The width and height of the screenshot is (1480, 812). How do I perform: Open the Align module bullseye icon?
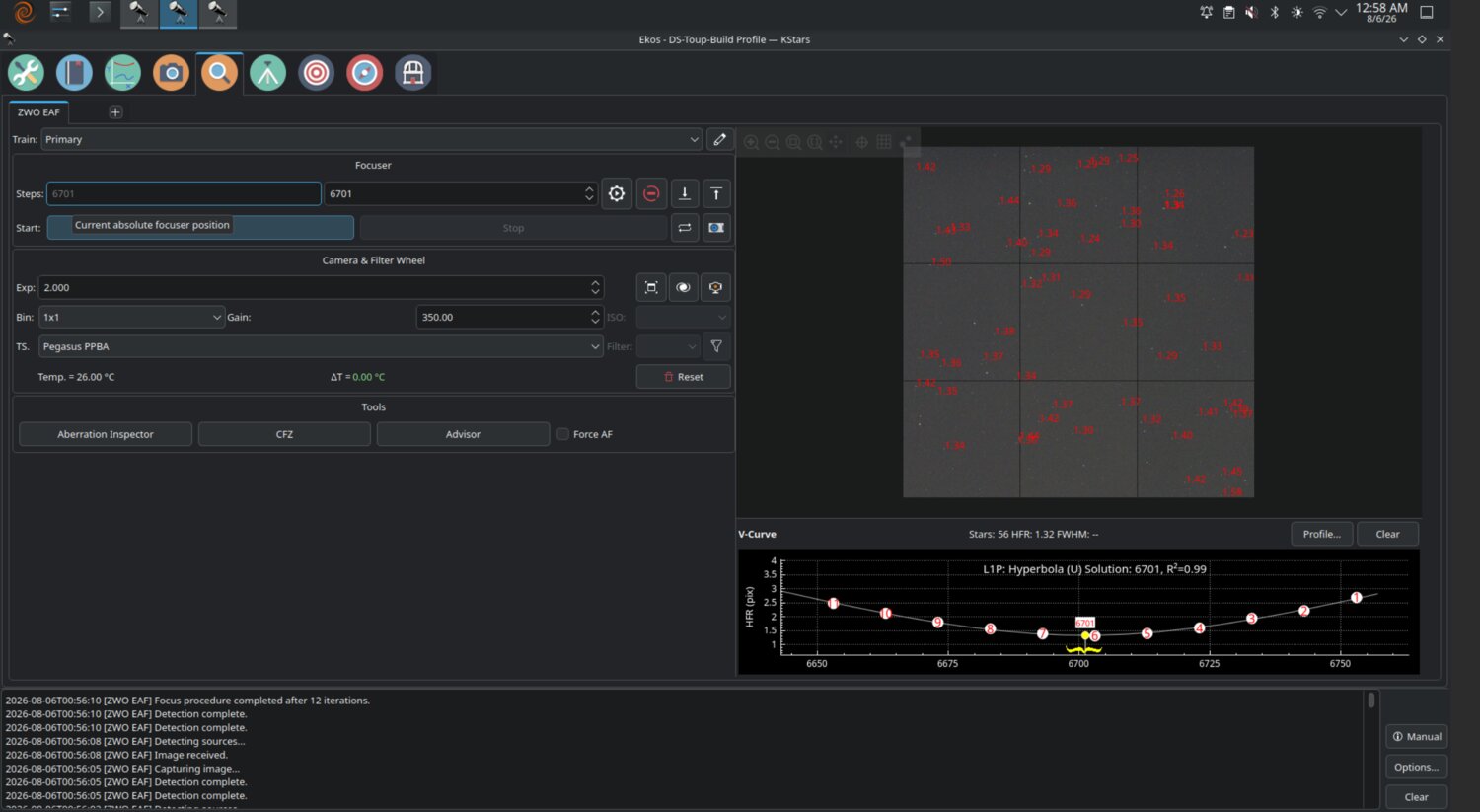tap(316, 73)
